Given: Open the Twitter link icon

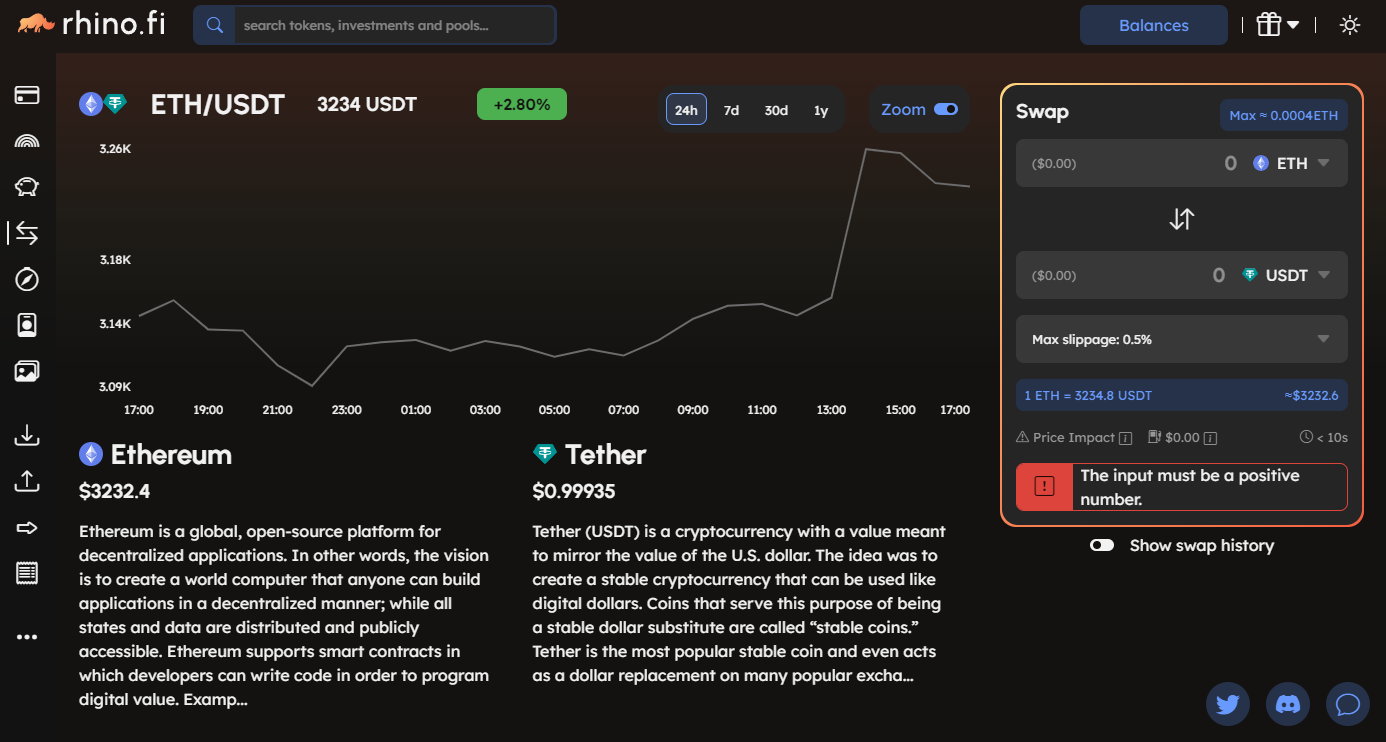Looking at the screenshot, I should coord(1228,704).
